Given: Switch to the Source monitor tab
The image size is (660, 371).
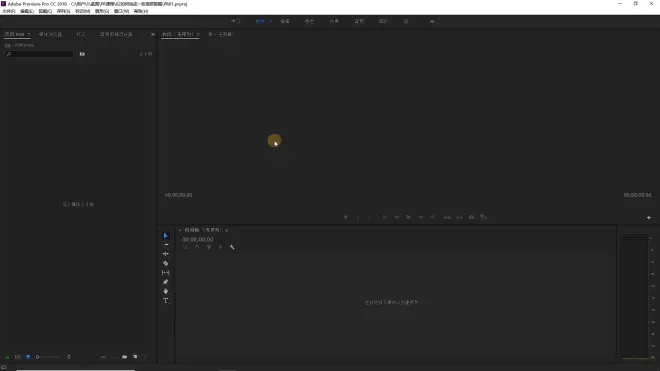Looking at the screenshot, I should pos(178,35).
